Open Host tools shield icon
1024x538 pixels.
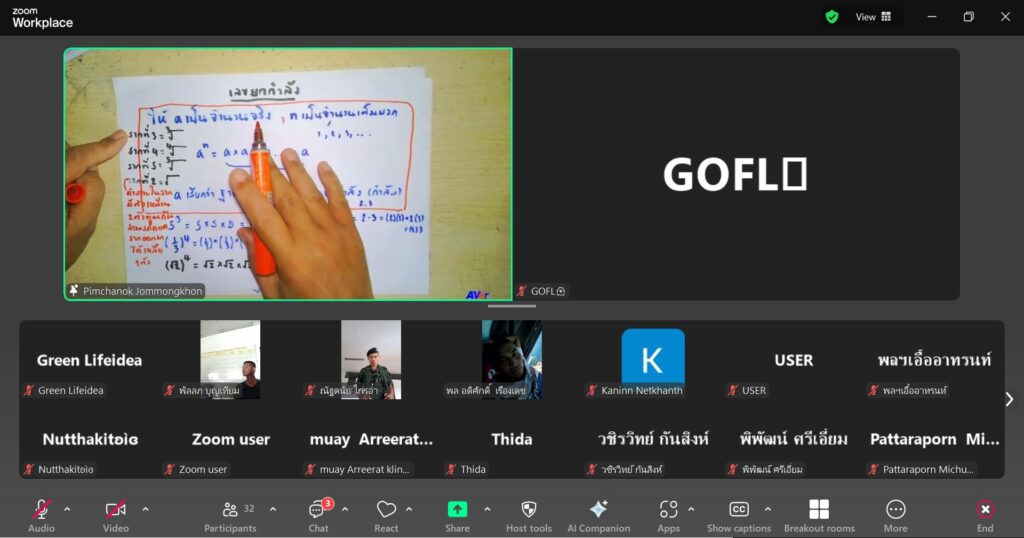coord(529,509)
